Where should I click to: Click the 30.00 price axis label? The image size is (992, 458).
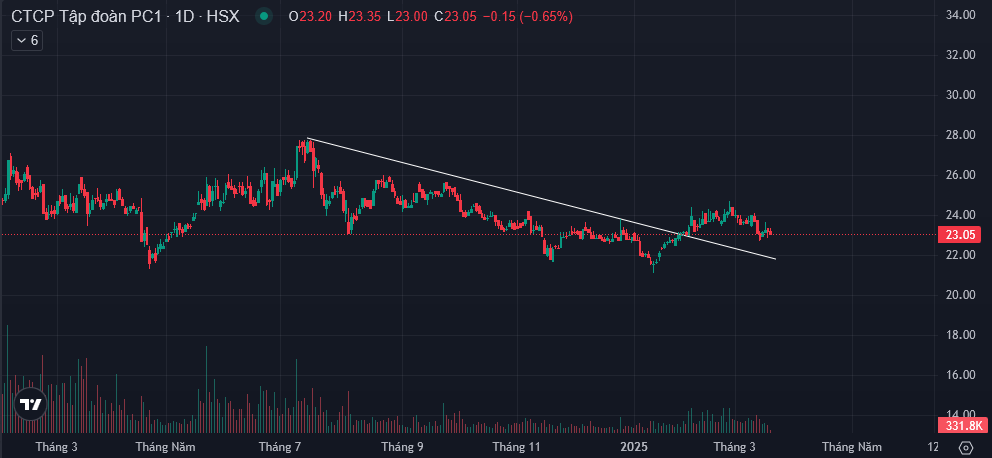tap(960, 95)
